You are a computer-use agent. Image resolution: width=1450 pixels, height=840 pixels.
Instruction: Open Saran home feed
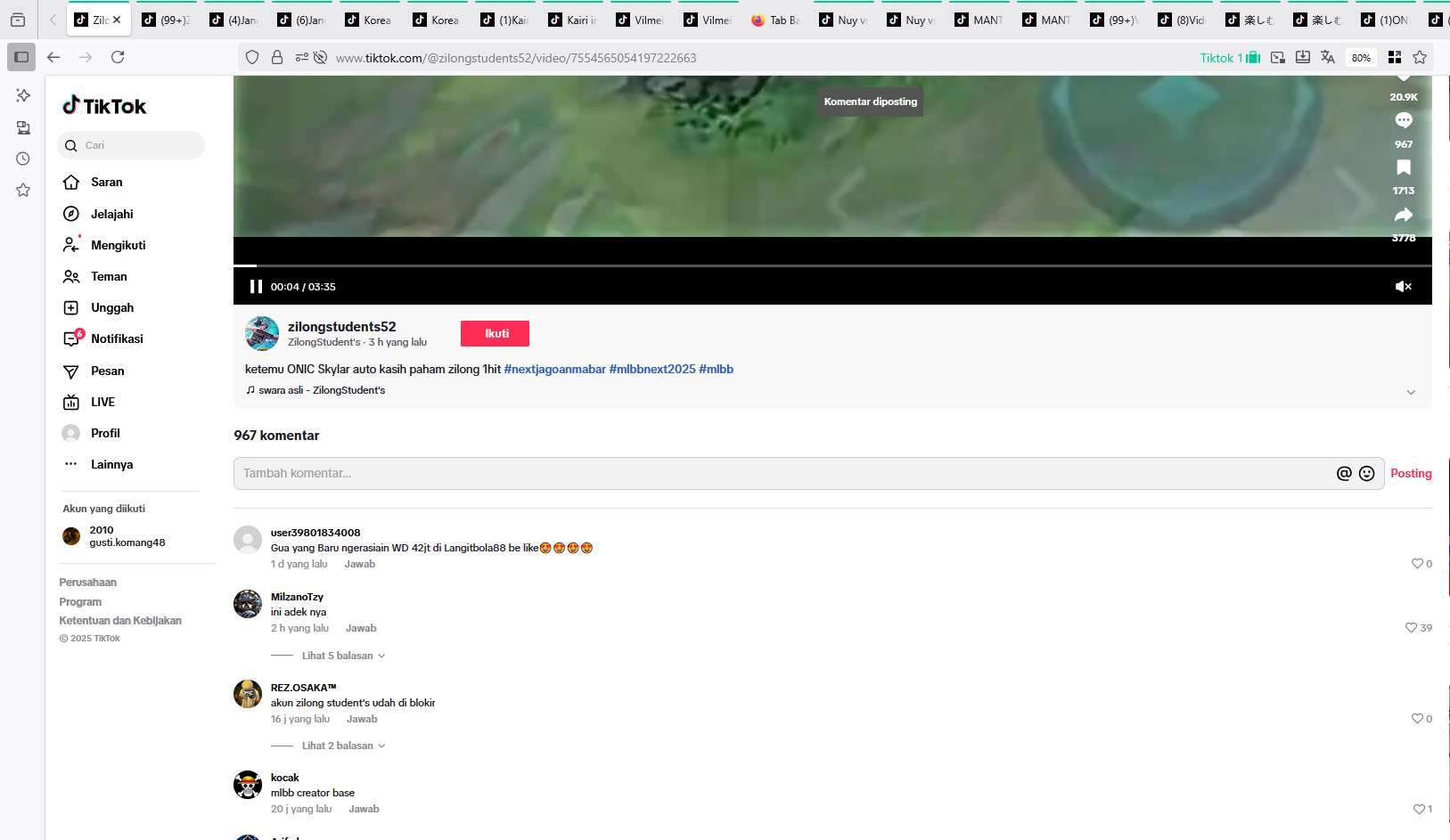tap(93, 182)
